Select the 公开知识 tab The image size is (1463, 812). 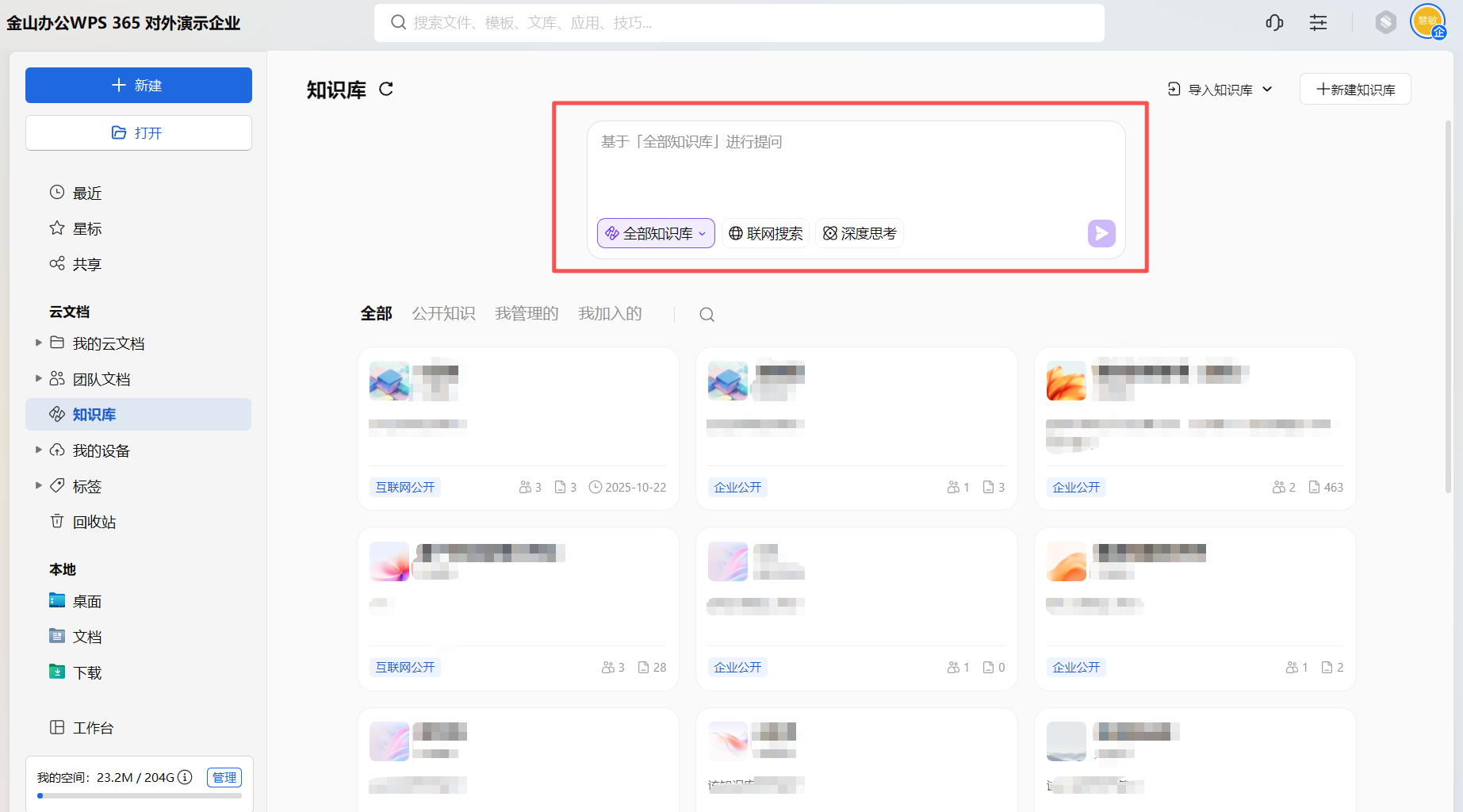click(444, 314)
